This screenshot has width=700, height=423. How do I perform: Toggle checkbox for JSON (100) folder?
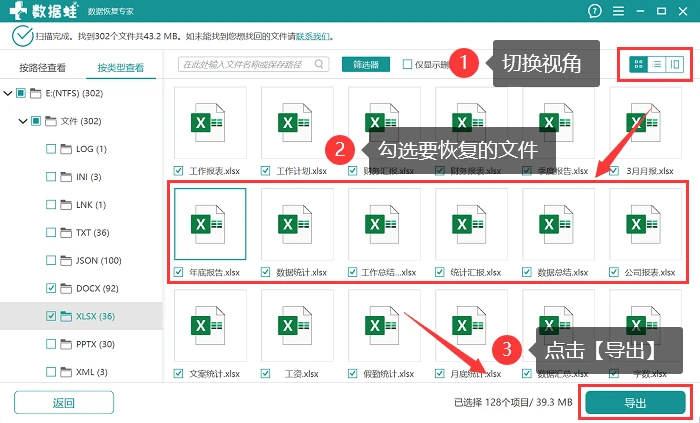coord(51,260)
